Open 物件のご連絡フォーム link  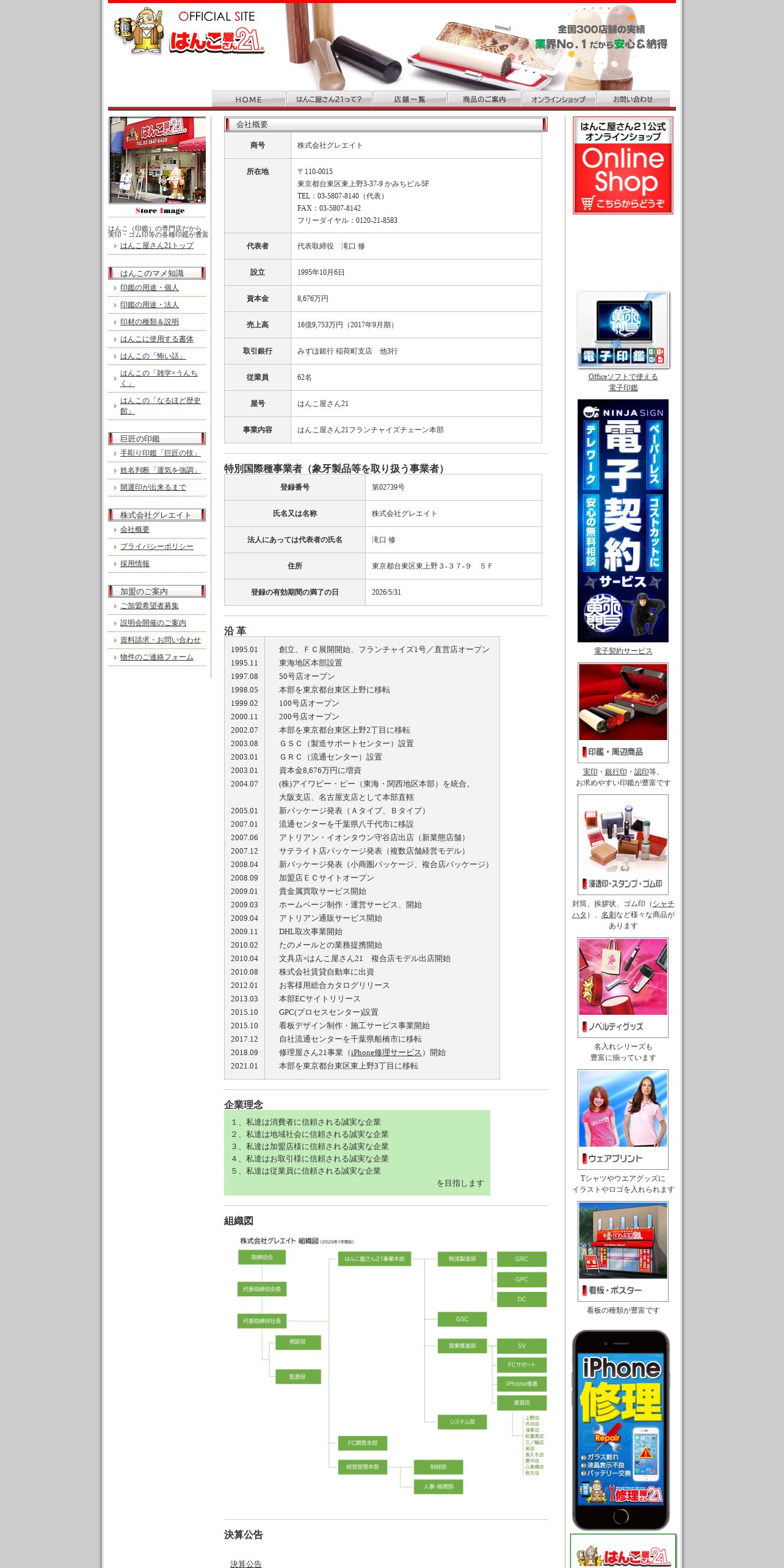(157, 657)
